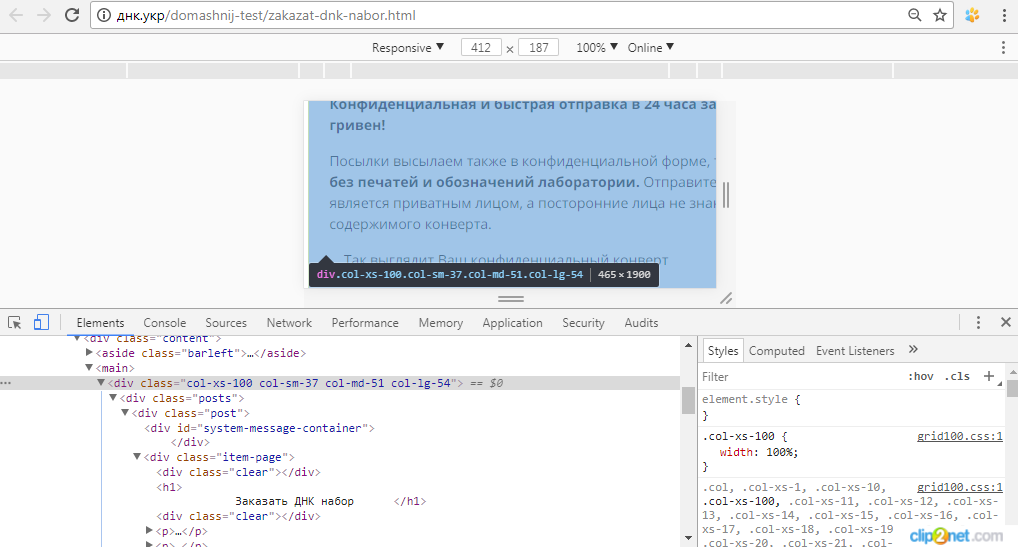Open device toolbar more options menu

click(x=1004, y=47)
